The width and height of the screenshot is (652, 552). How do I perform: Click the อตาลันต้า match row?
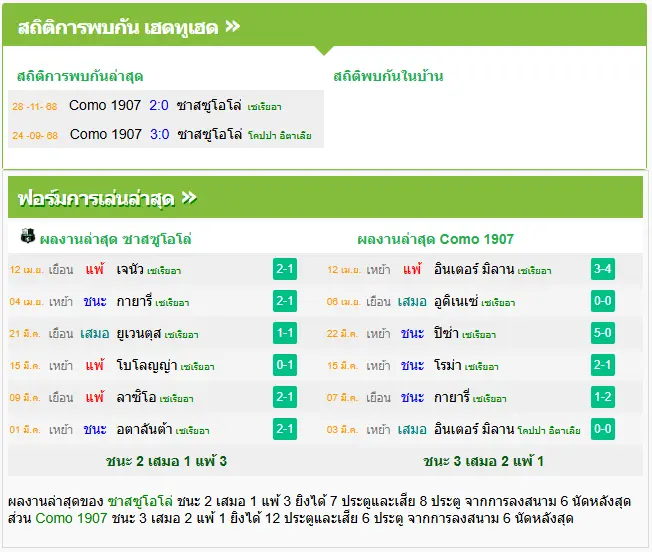(x=153, y=429)
